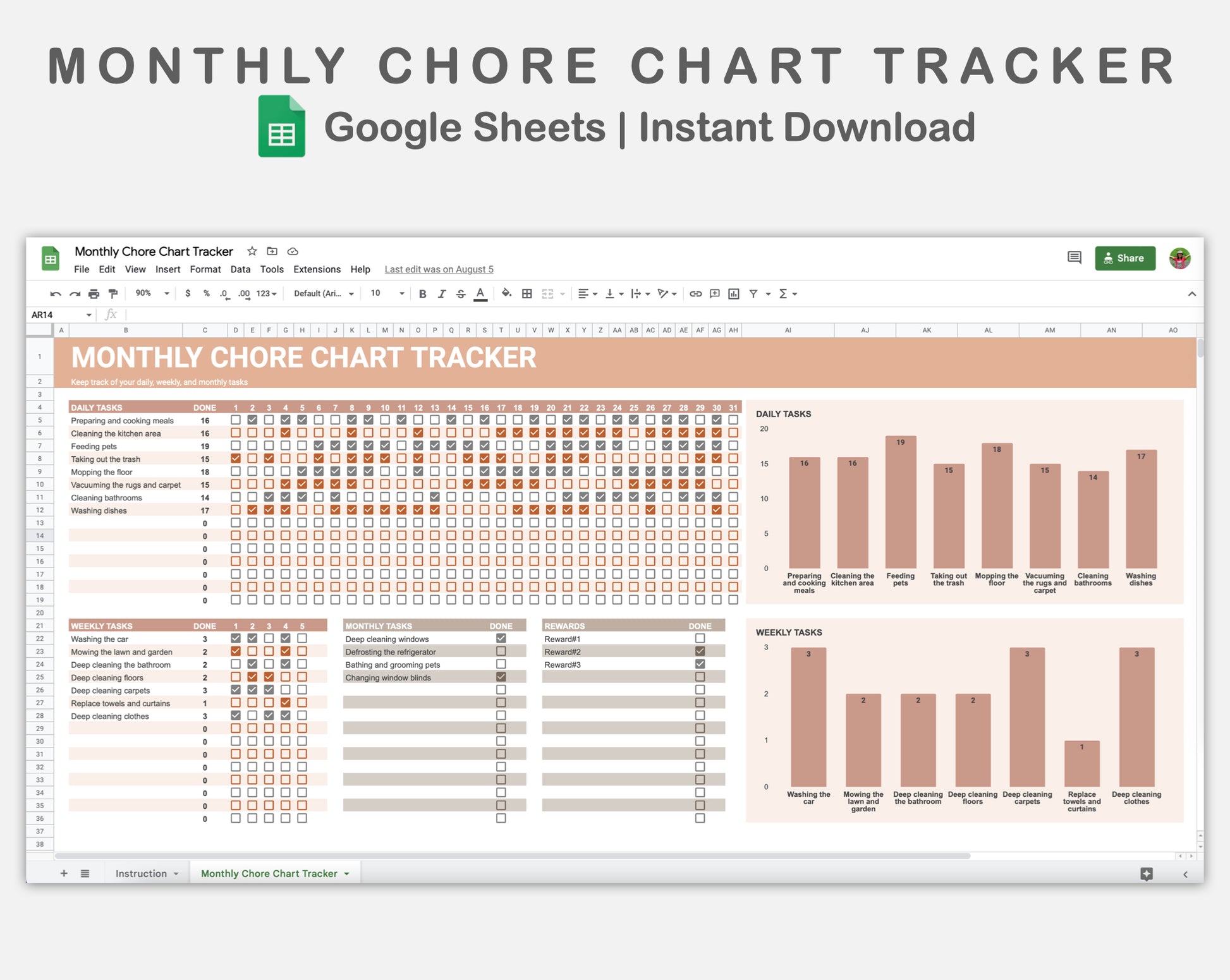Toggle strikethrough formatting
The image size is (1230, 980).
tap(461, 294)
